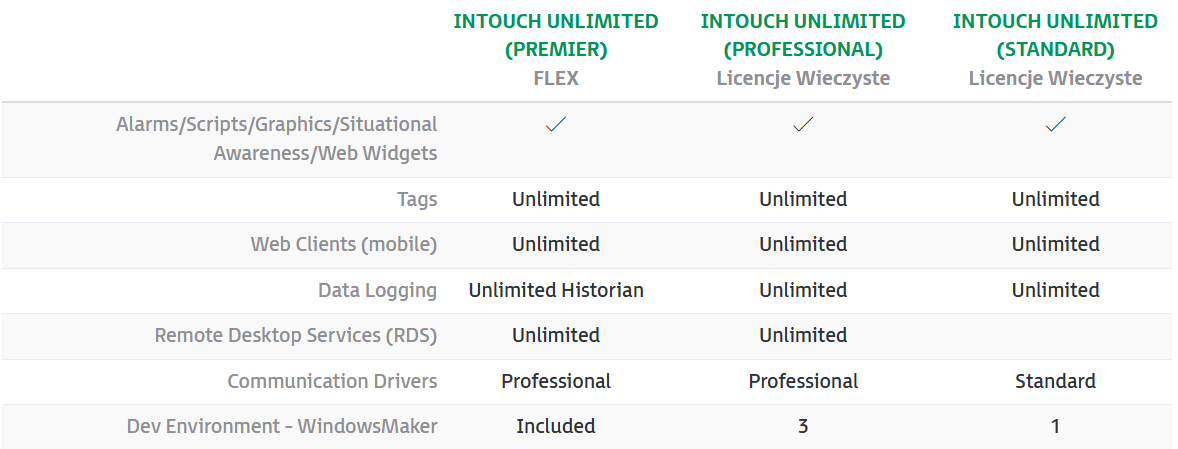This screenshot has width=1178, height=449.
Task: Click Licencje Wieczyste under the Professional heading
Action: tap(803, 78)
